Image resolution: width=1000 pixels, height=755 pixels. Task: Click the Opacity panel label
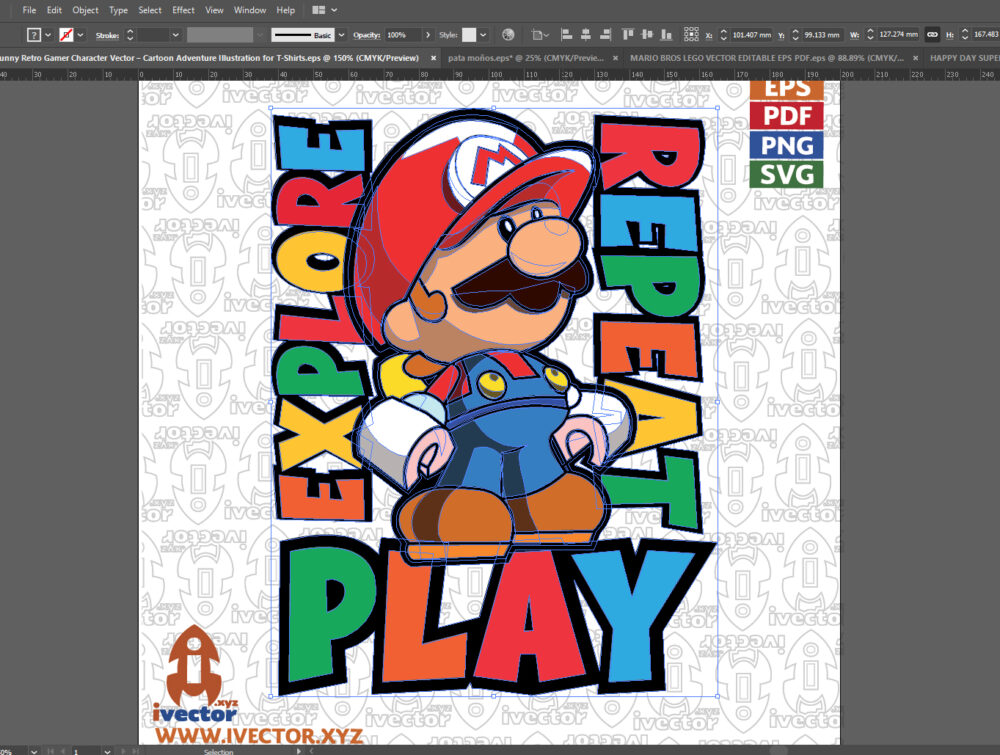pyautogui.click(x=367, y=35)
